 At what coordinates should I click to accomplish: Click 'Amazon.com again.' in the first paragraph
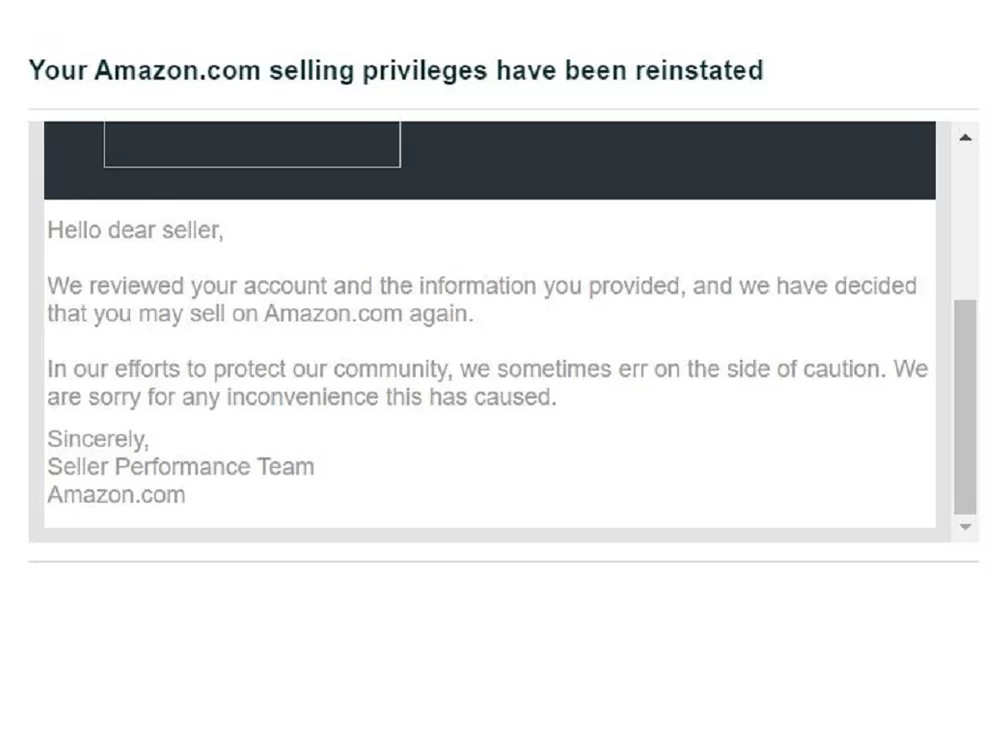pos(369,314)
